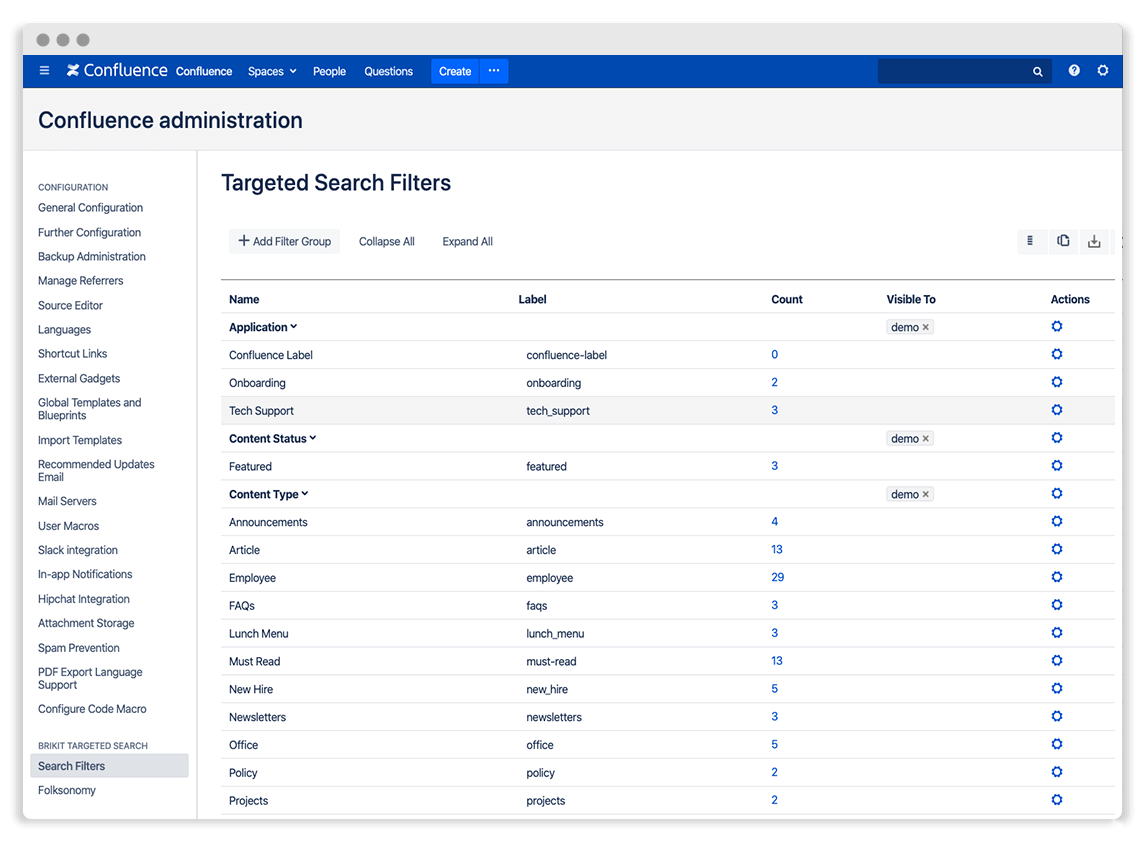Viewport: 1146px width, 842px height.
Task: Open actions gear for Confluence Label row
Action: click(1057, 354)
